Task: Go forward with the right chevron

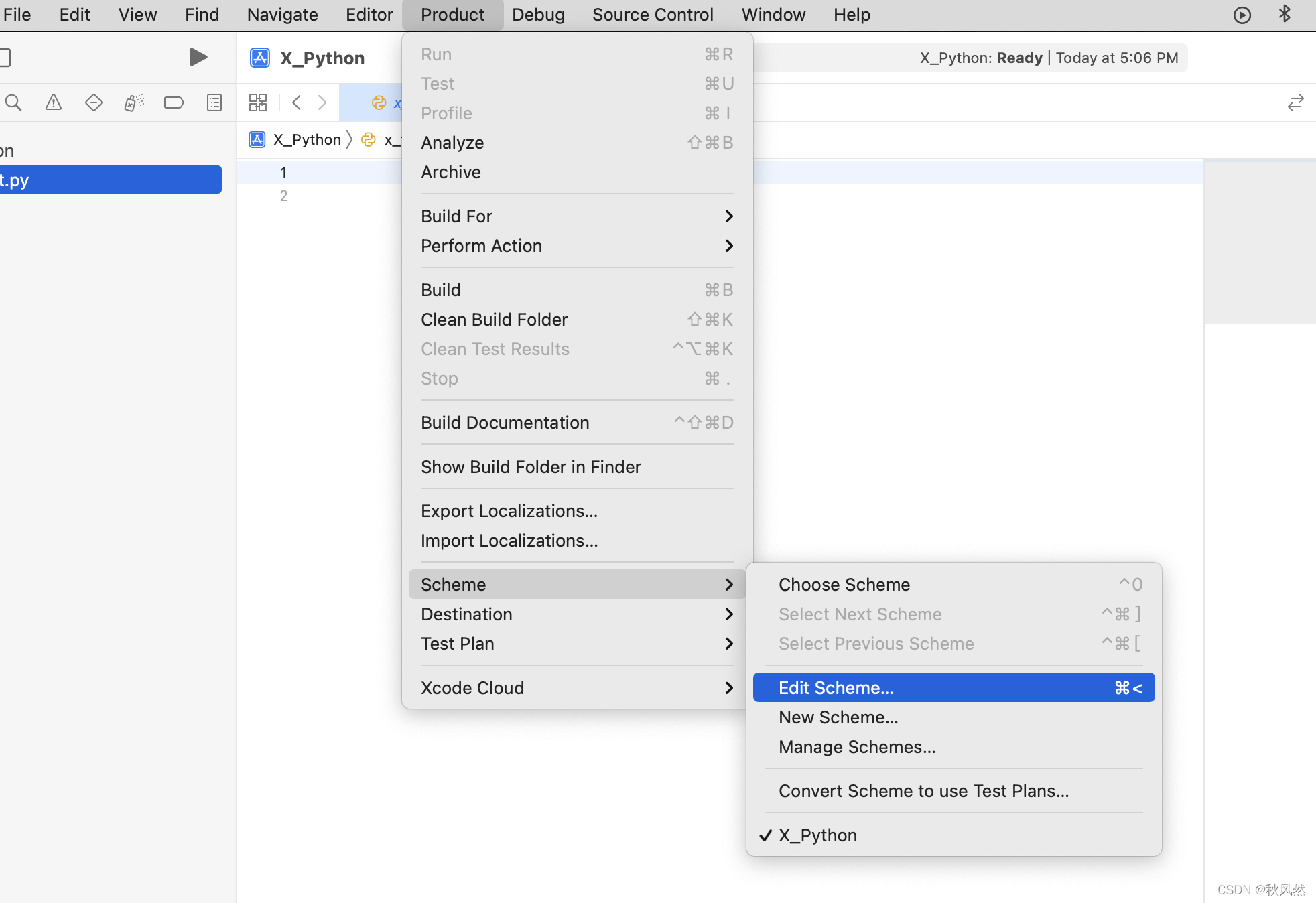Action: [322, 102]
